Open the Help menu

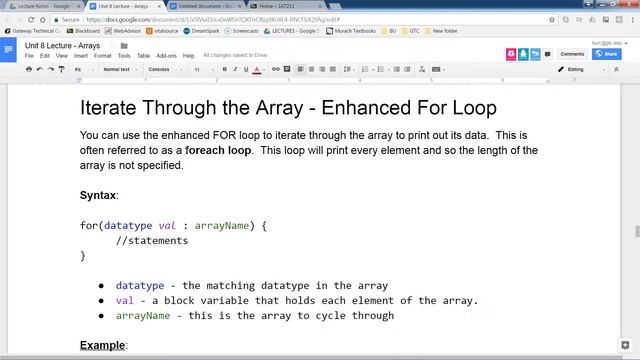click(188, 56)
